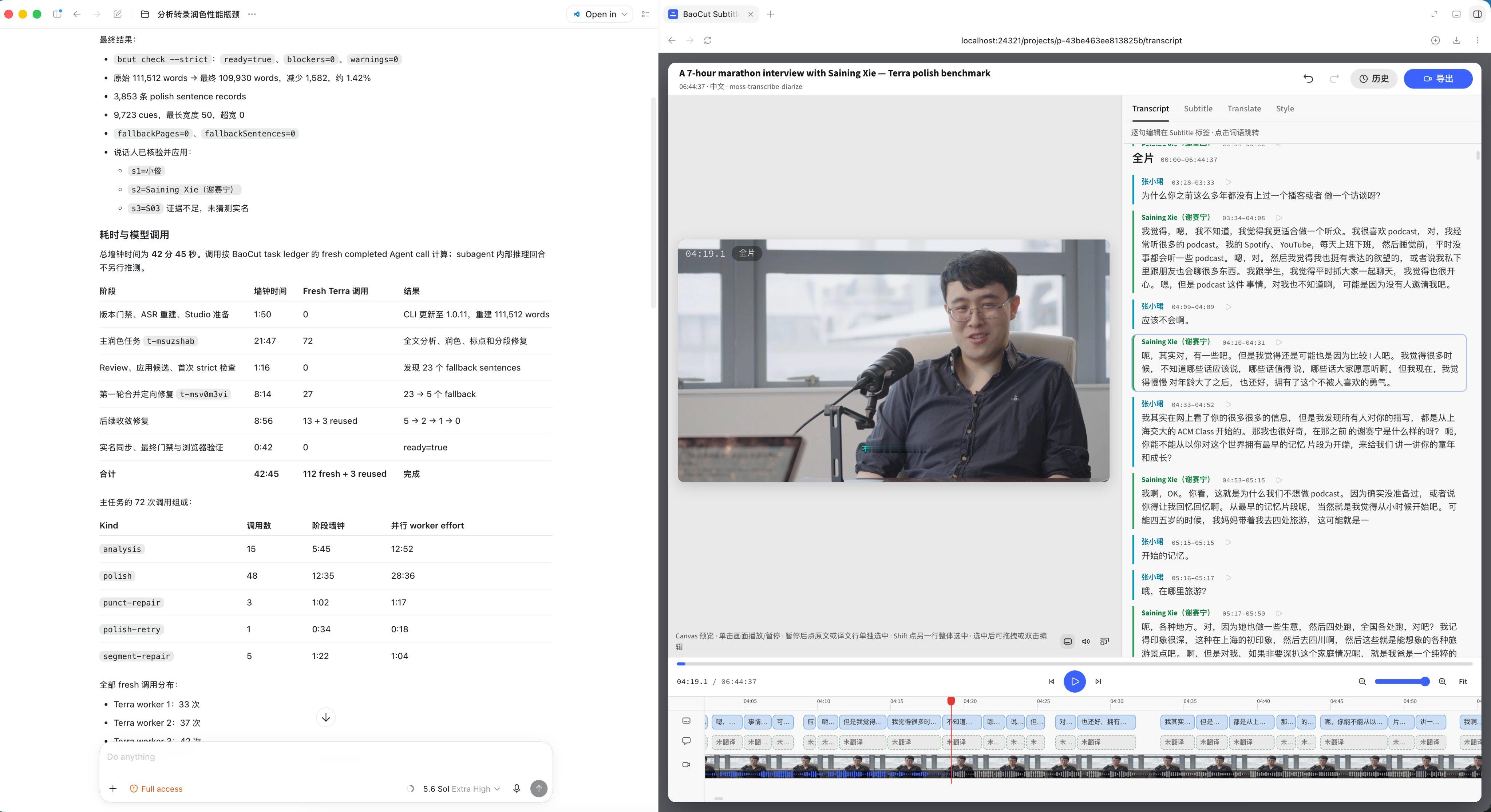Click the redo arrow icon
The width and height of the screenshot is (1491, 812).
1334,79
